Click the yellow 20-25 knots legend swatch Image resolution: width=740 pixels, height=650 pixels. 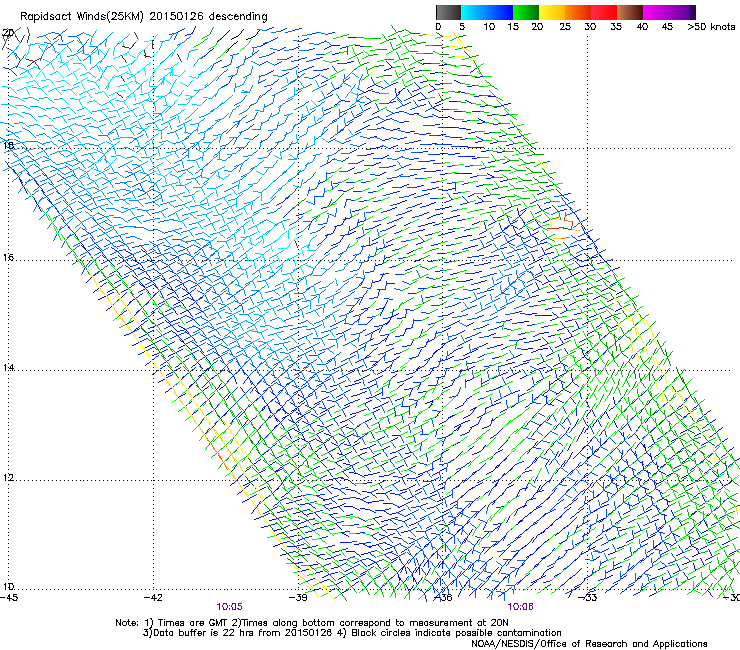(552, 12)
